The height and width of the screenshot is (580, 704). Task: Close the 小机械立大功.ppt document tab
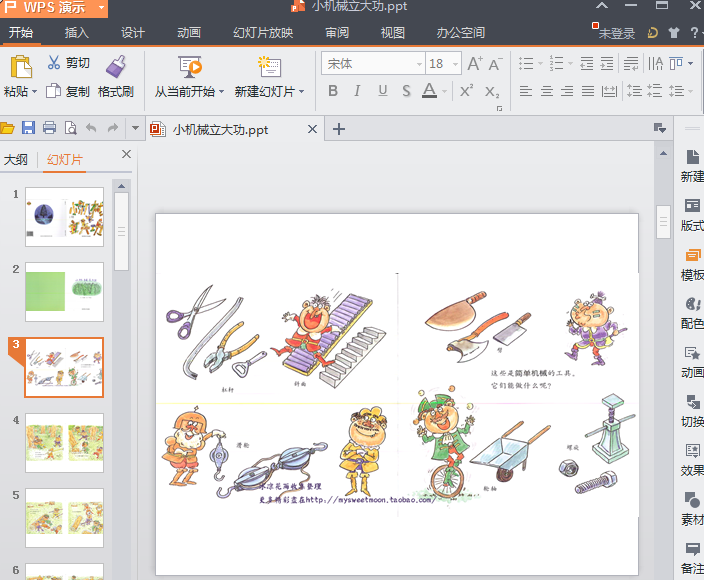[x=312, y=129]
